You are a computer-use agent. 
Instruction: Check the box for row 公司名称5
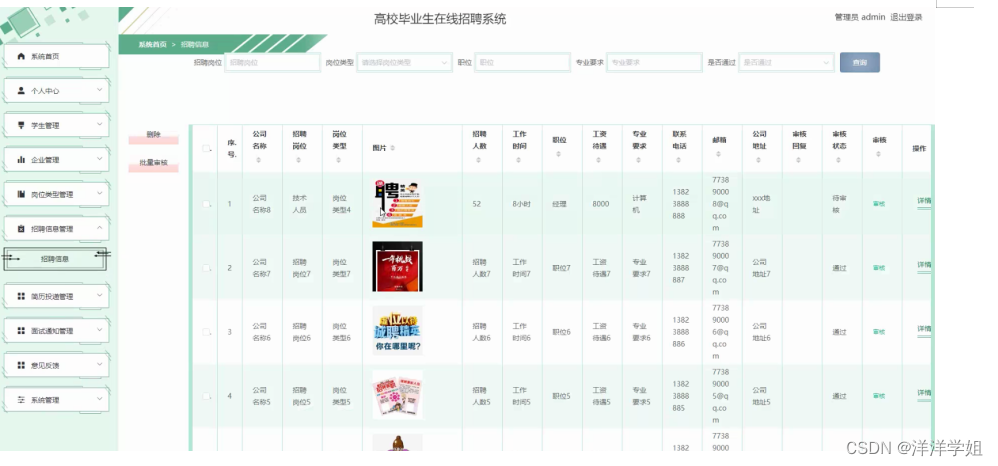pyautogui.click(x=206, y=396)
